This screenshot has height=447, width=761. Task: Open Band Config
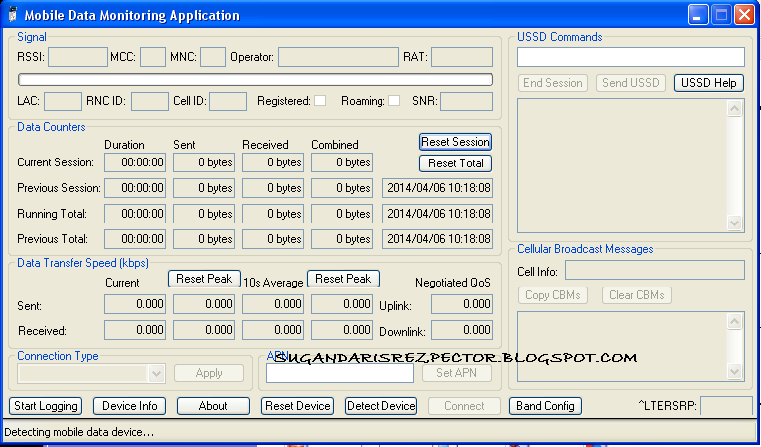(x=545, y=406)
